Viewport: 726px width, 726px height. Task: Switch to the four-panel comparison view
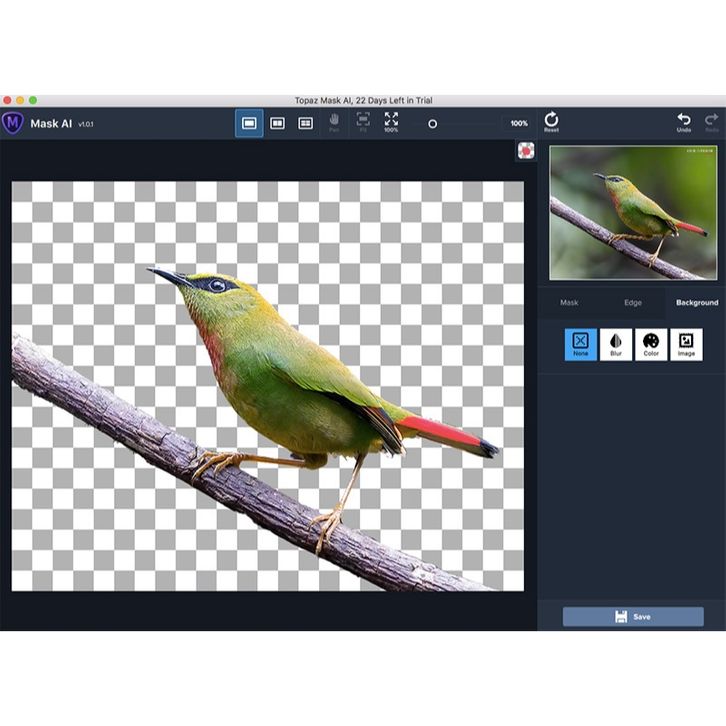(x=306, y=123)
